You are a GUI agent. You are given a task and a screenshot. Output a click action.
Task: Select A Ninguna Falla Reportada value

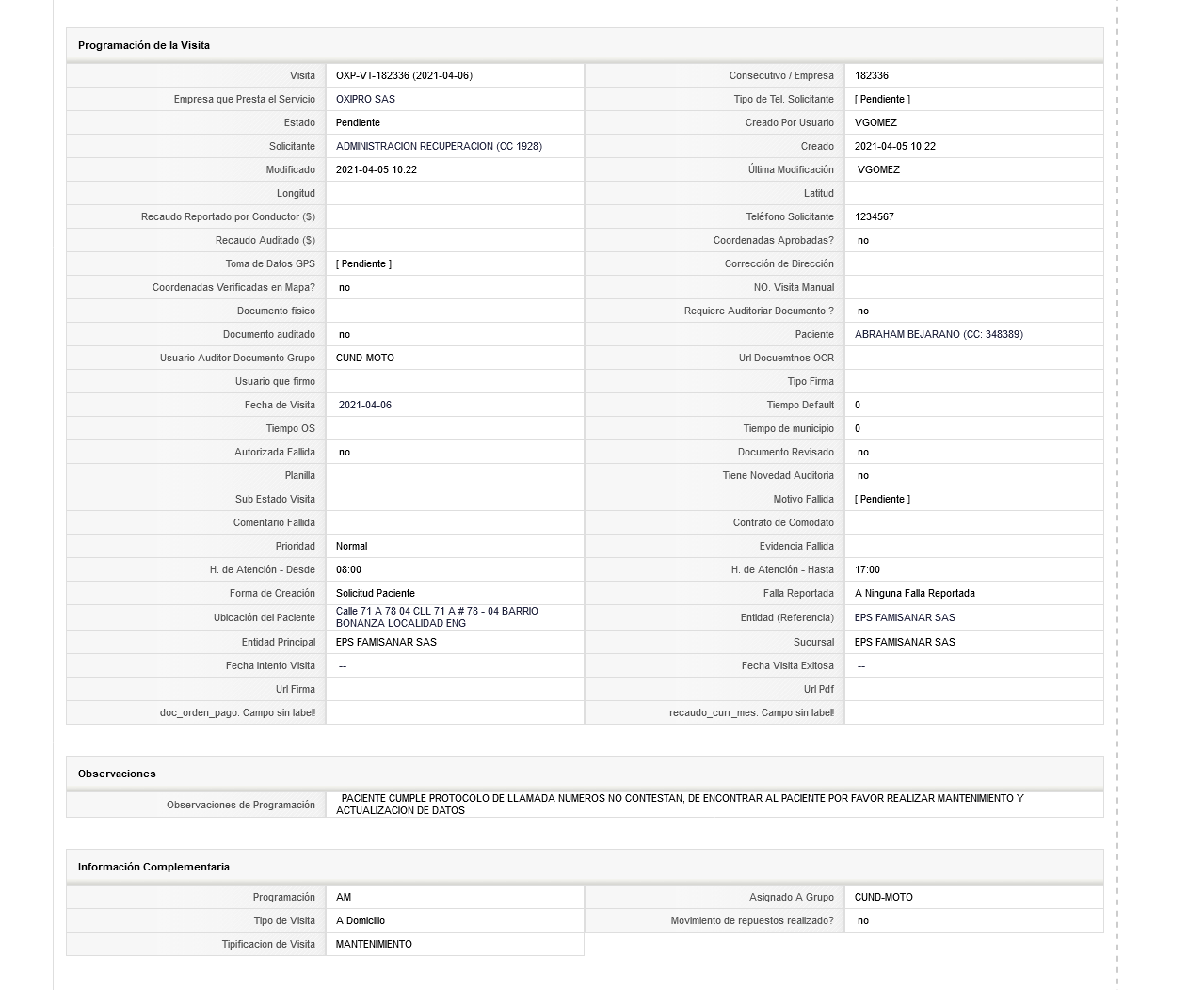(915, 593)
